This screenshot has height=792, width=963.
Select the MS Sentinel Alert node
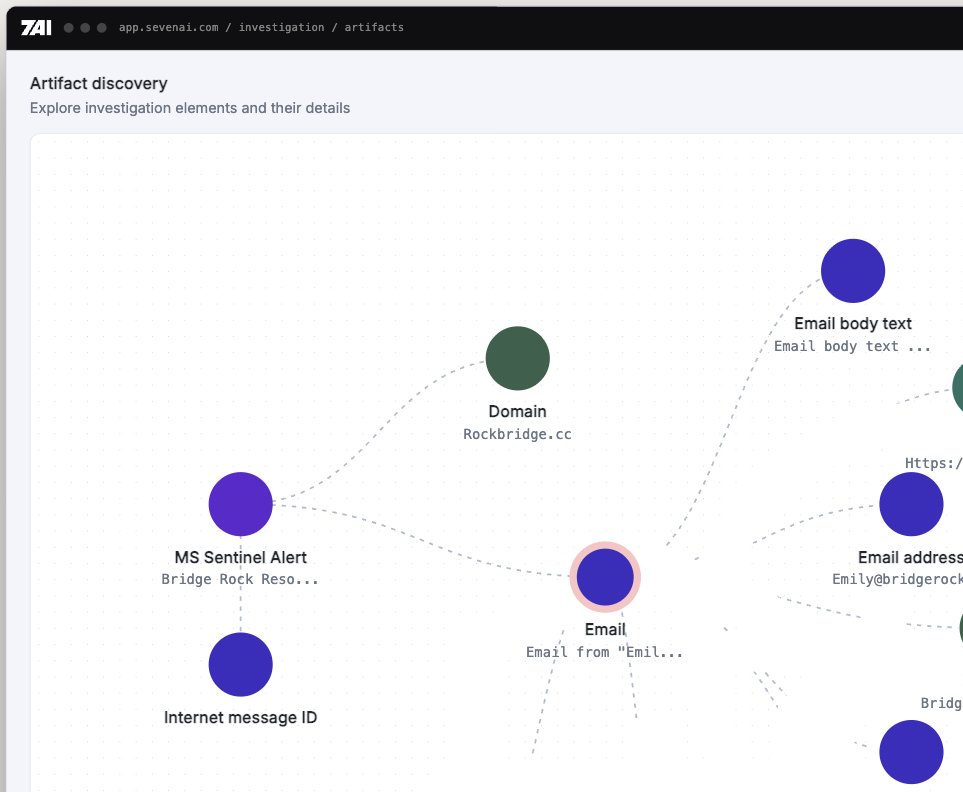(x=240, y=504)
